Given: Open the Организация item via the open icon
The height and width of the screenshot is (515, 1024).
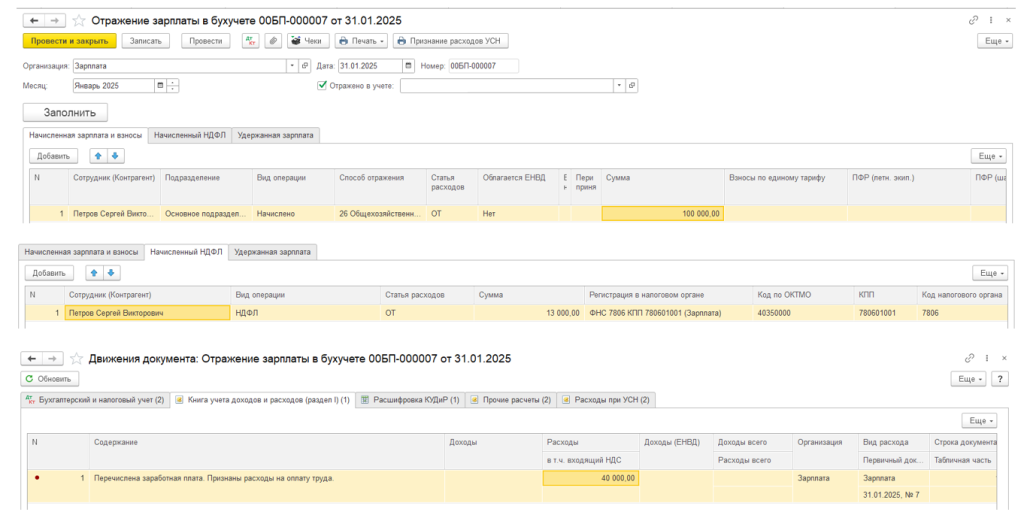Looking at the screenshot, I should [x=304, y=66].
